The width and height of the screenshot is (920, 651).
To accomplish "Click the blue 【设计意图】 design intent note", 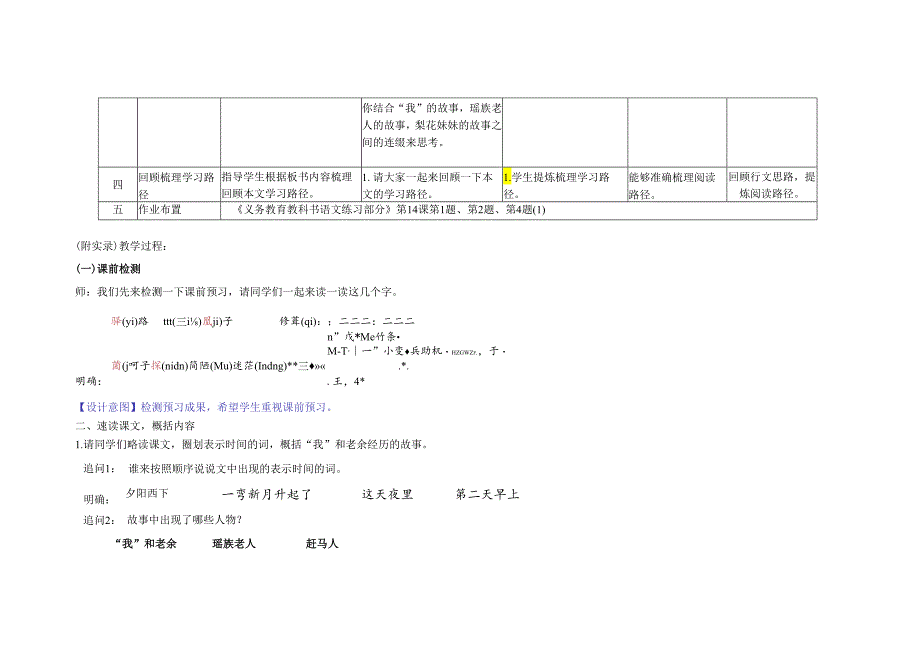I will tap(105, 405).
